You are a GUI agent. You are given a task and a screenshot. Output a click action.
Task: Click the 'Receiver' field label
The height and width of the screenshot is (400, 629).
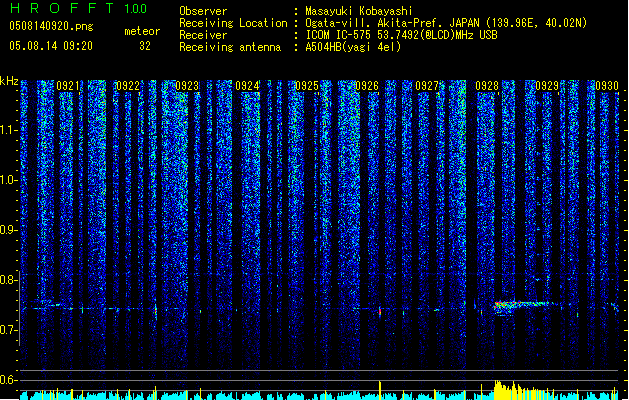[203, 35]
